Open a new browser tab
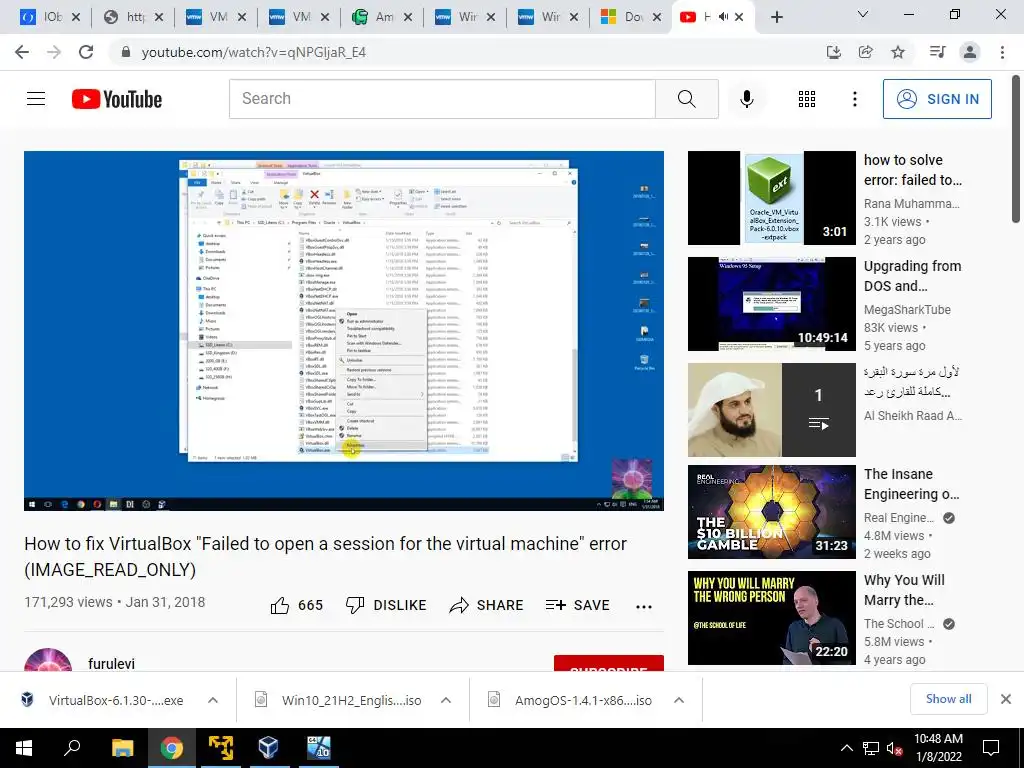This screenshot has width=1024, height=768. [776, 18]
